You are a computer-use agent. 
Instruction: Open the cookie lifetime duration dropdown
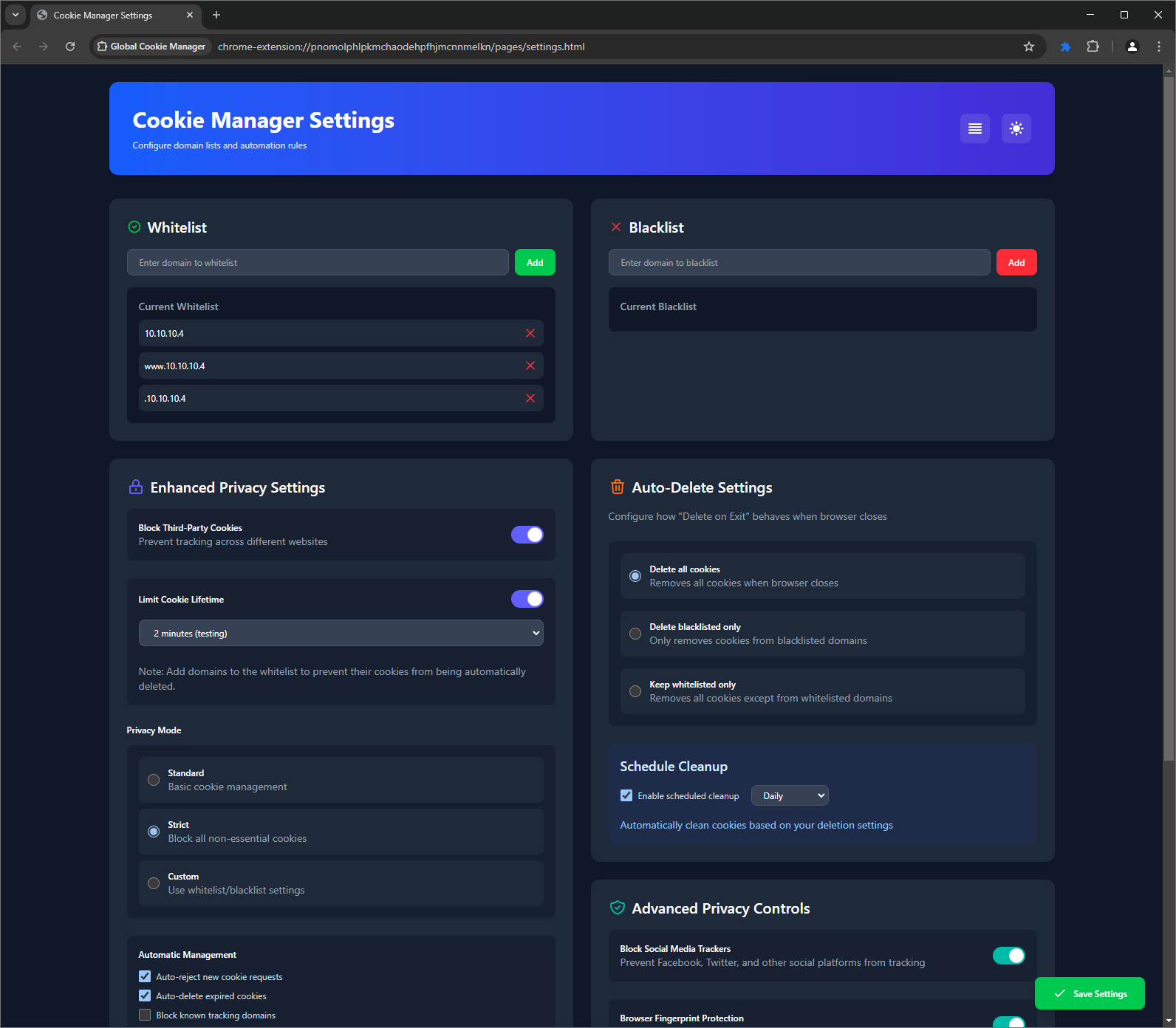341,633
